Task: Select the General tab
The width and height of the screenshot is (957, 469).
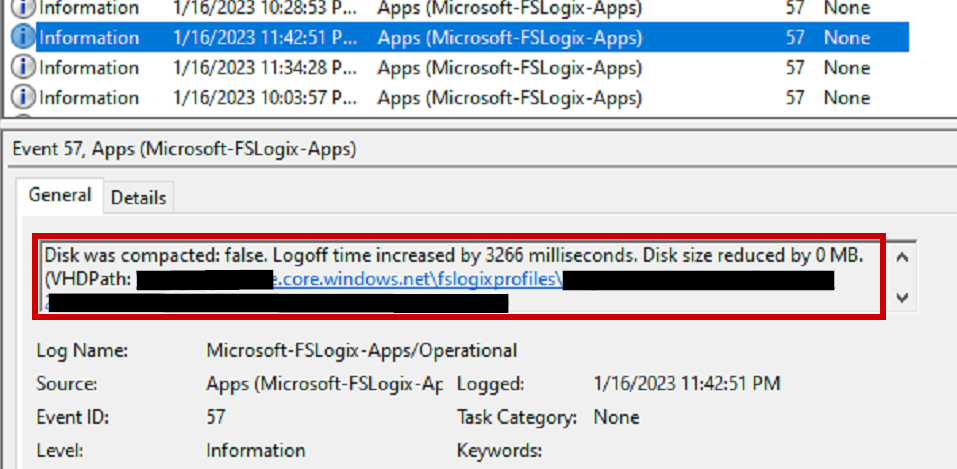Action: (60, 196)
